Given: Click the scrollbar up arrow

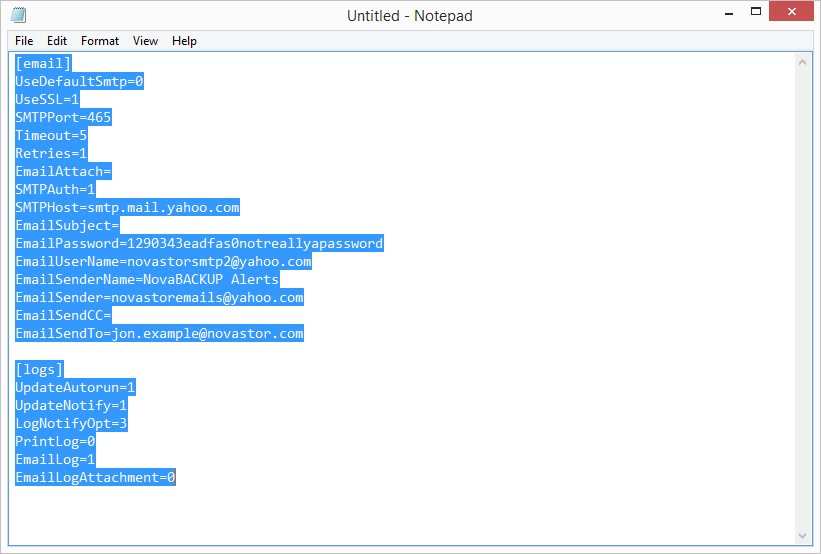Looking at the screenshot, I should point(802,62).
